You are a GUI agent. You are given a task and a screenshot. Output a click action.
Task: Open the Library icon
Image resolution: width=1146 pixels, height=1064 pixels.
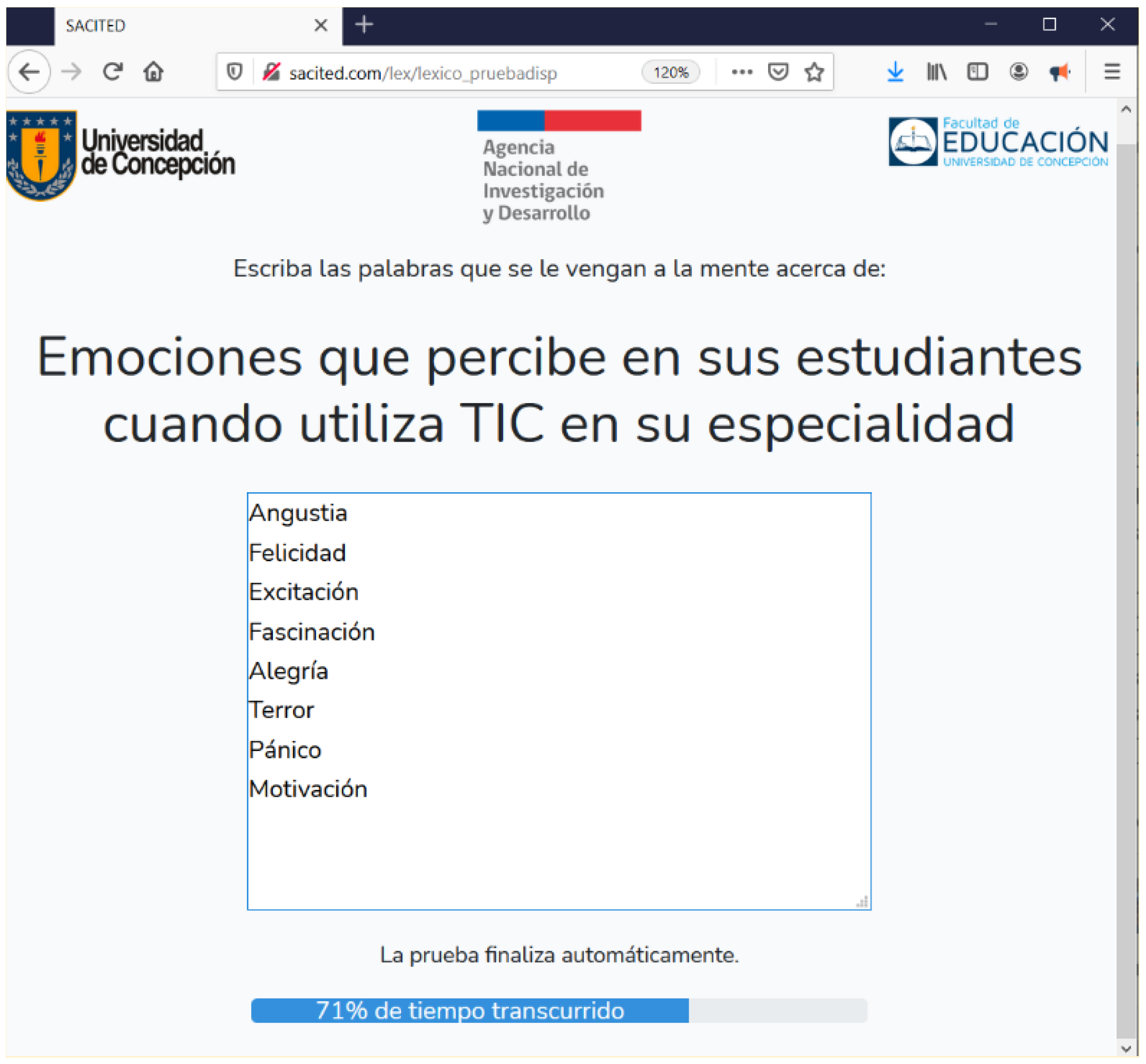pyautogui.click(x=936, y=73)
